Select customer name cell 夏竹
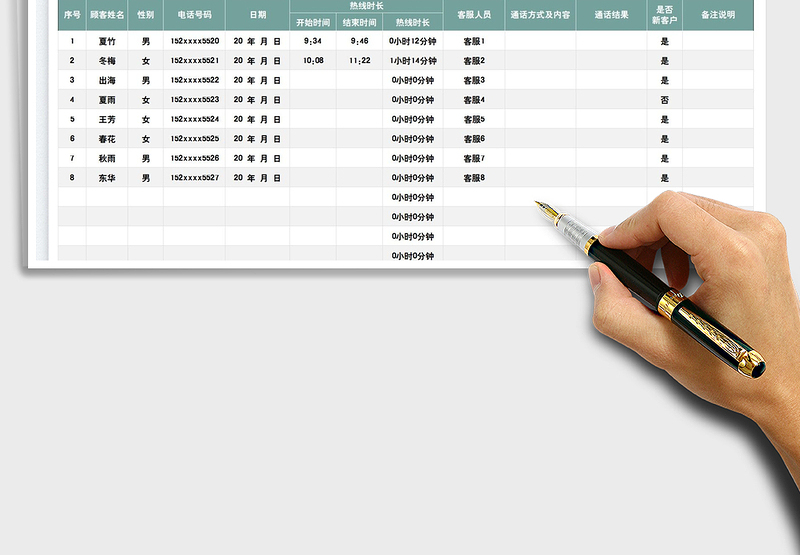The image size is (800, 555). (x=107, y=41)
